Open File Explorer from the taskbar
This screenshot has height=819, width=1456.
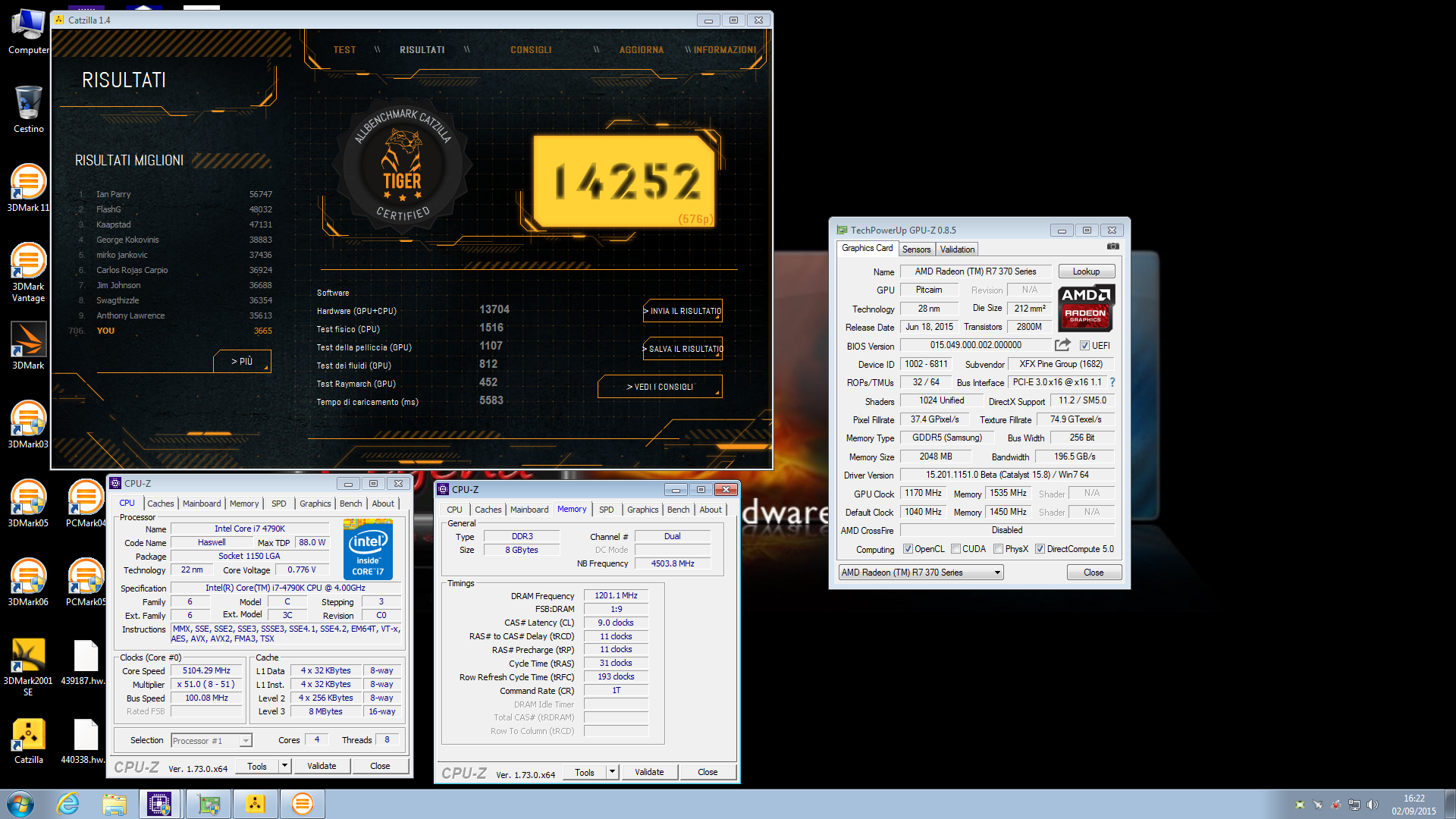click(x=115, y=804)
